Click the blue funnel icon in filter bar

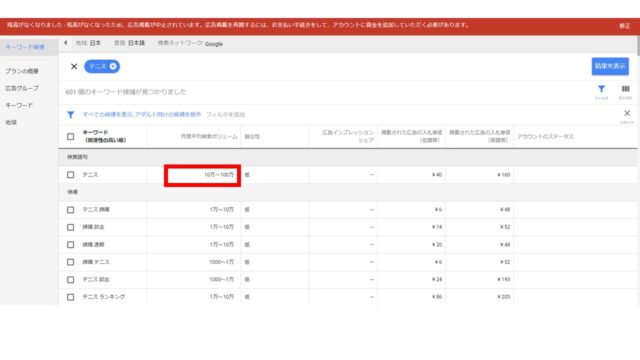[71, 115]
